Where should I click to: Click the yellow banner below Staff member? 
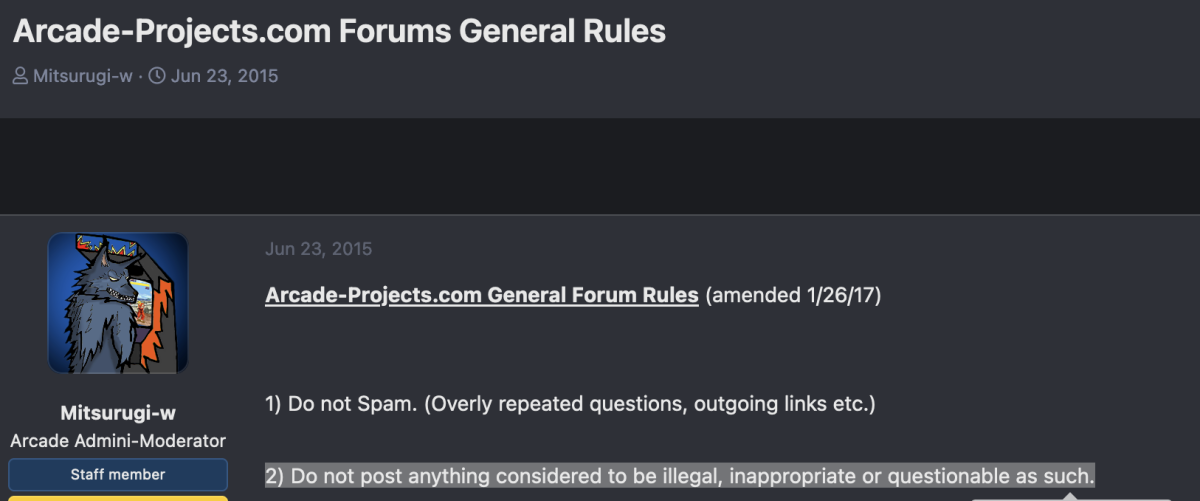pos(118,498)
